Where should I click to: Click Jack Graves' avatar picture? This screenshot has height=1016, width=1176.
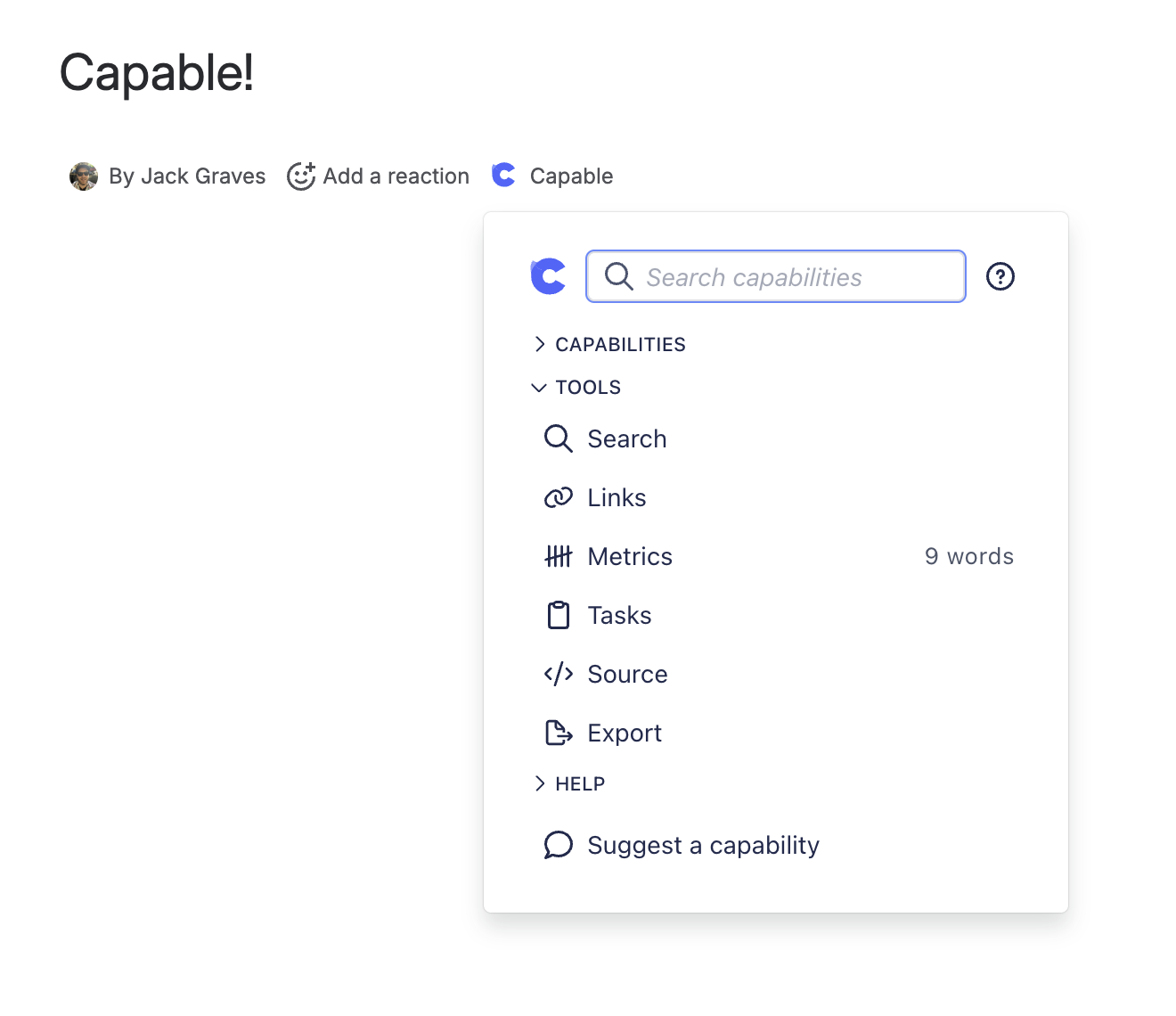84,176
